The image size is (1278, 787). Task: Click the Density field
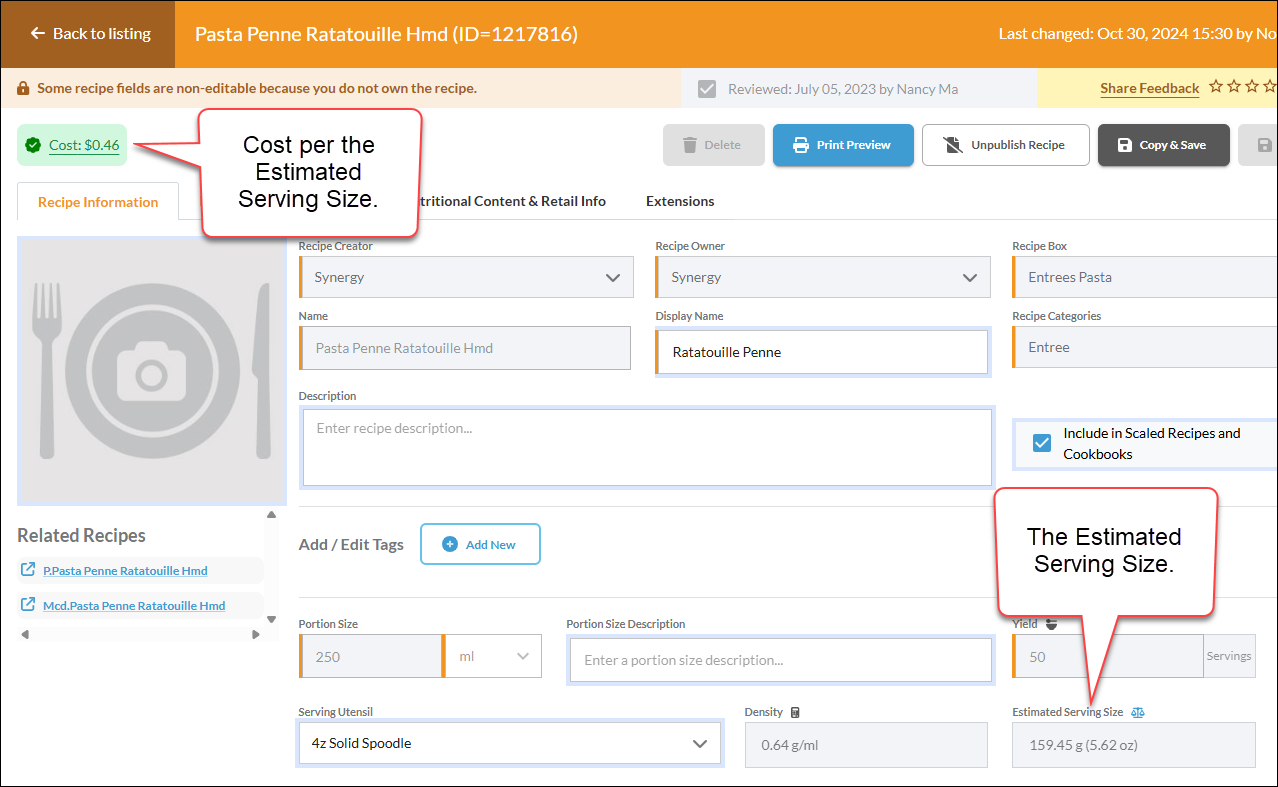(866, 745)
